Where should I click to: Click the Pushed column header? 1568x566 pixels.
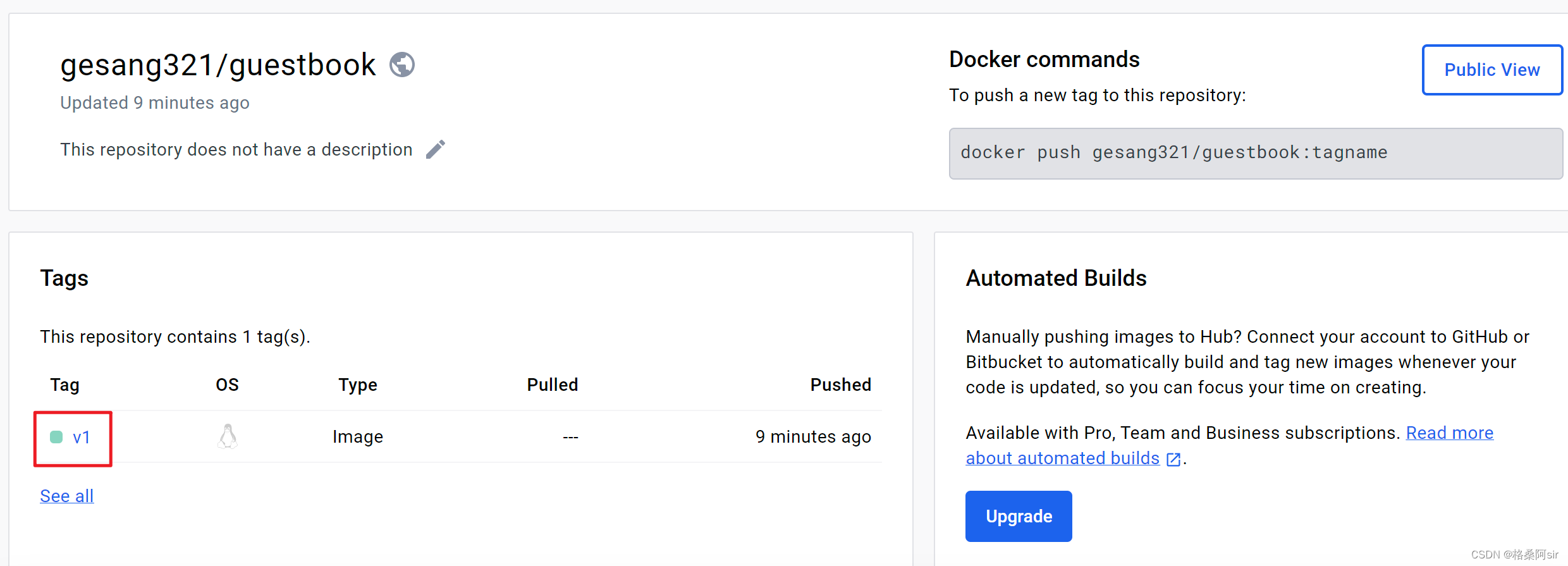(x=840, y=385)
